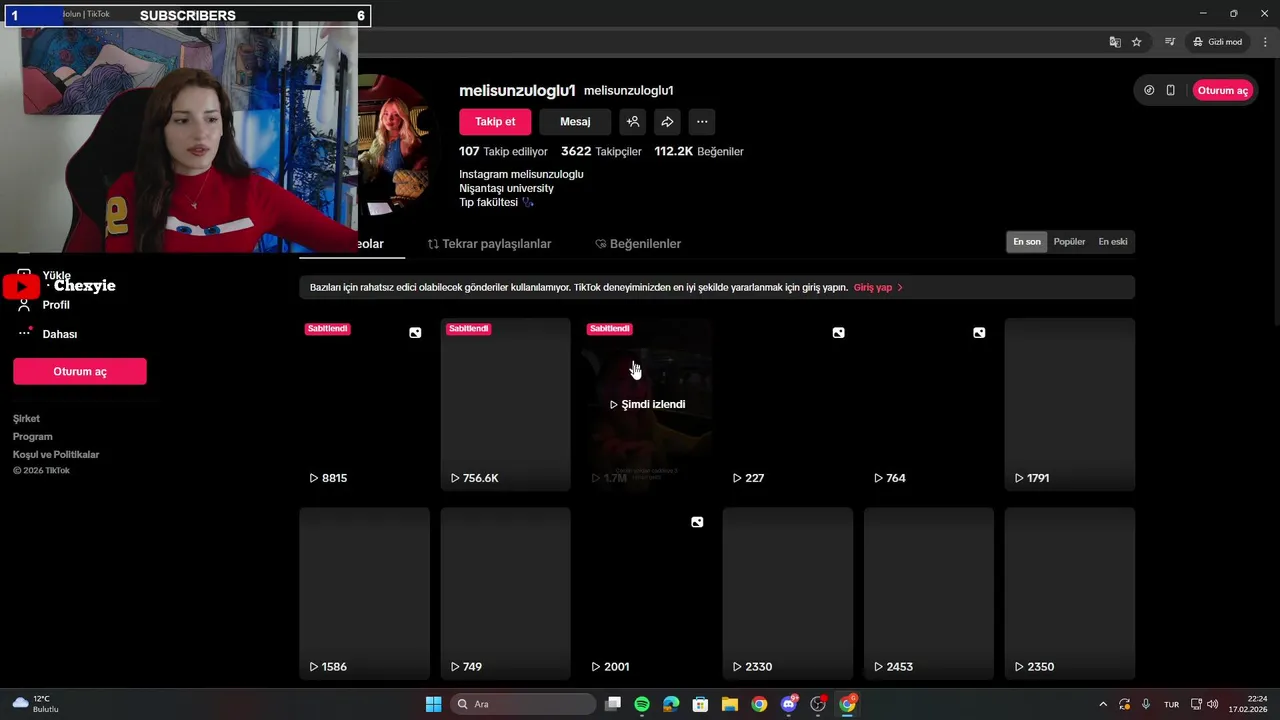Open the video with 1791 views
This screenshot has width=1280, height=720.
[1070, 404]
